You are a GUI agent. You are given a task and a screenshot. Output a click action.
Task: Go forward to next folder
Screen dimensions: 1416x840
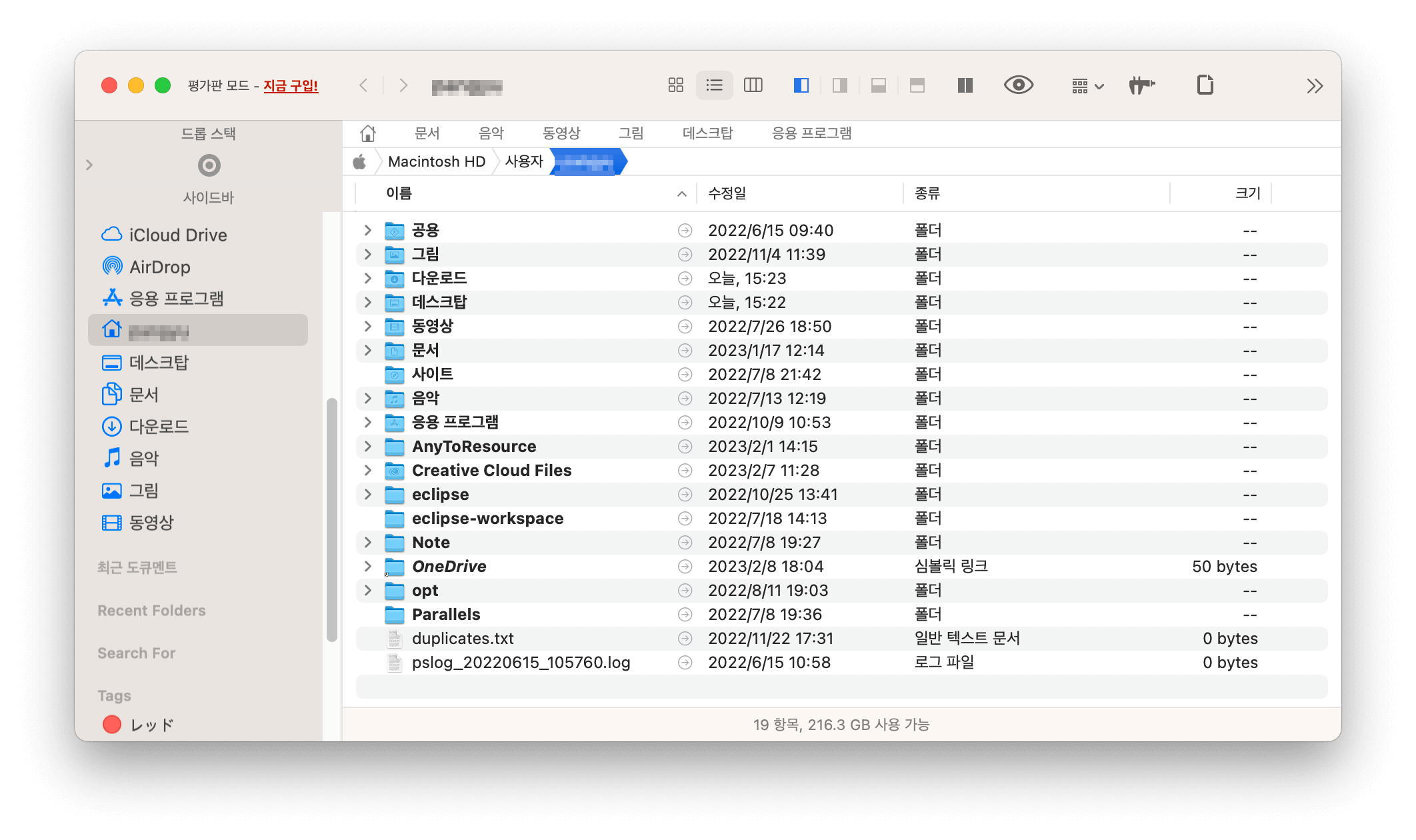coord(403,85)
